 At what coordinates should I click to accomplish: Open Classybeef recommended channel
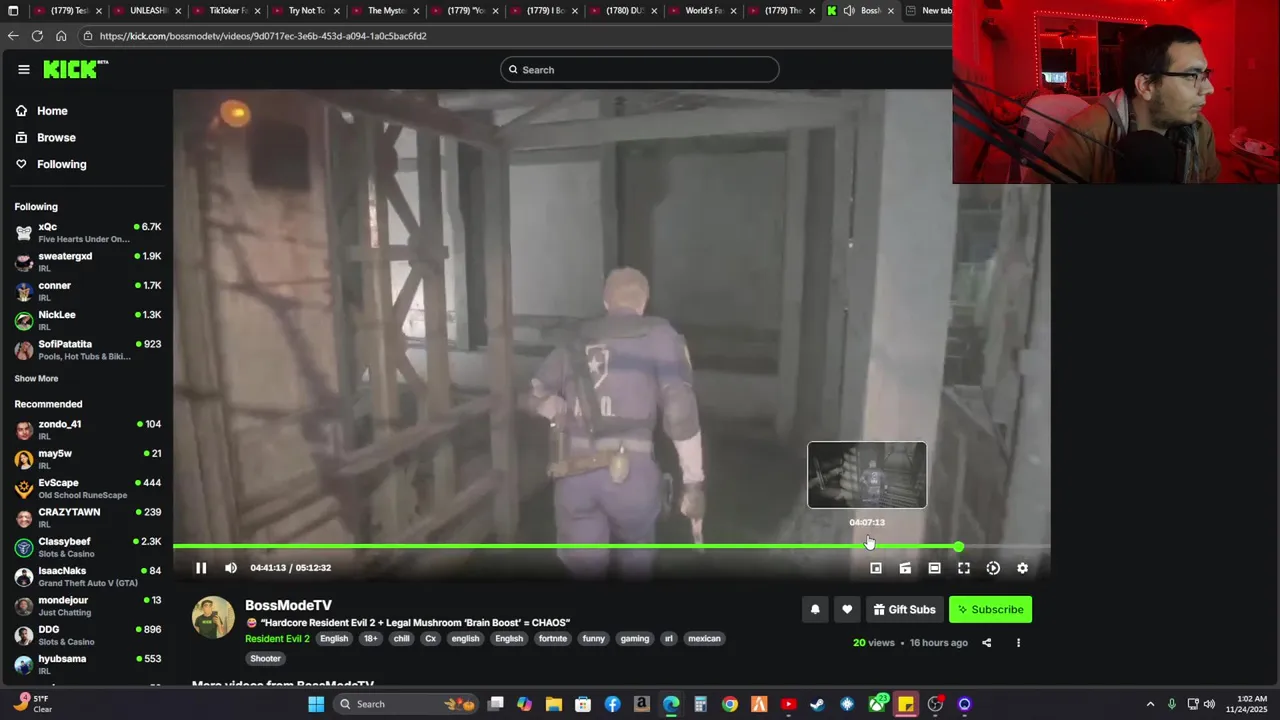coord(88,548)
